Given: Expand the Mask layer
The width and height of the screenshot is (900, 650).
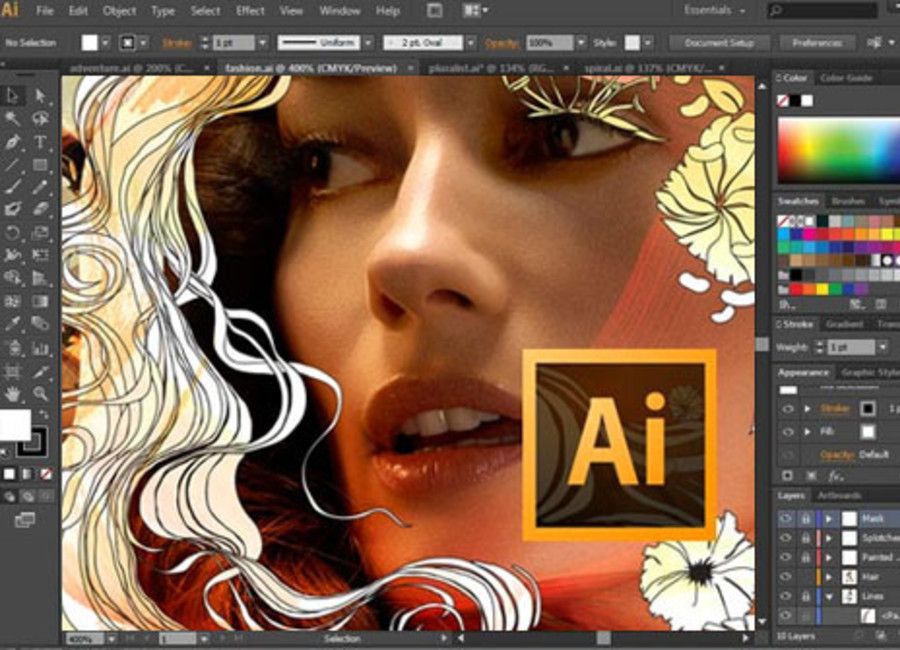Looking at the screenshot, I should (x=829, y=519).
